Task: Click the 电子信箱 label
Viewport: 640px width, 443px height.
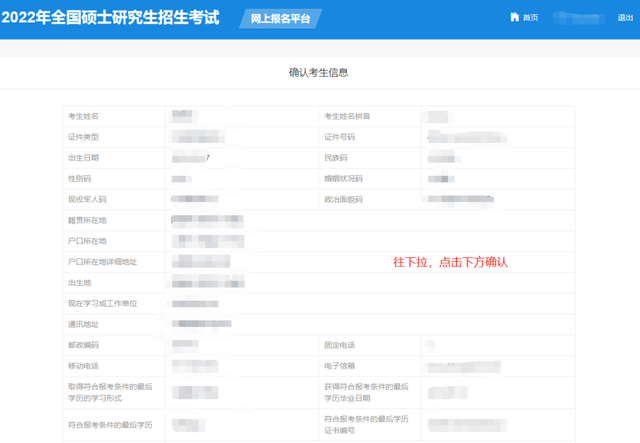Action: click(x=340, y=366)
